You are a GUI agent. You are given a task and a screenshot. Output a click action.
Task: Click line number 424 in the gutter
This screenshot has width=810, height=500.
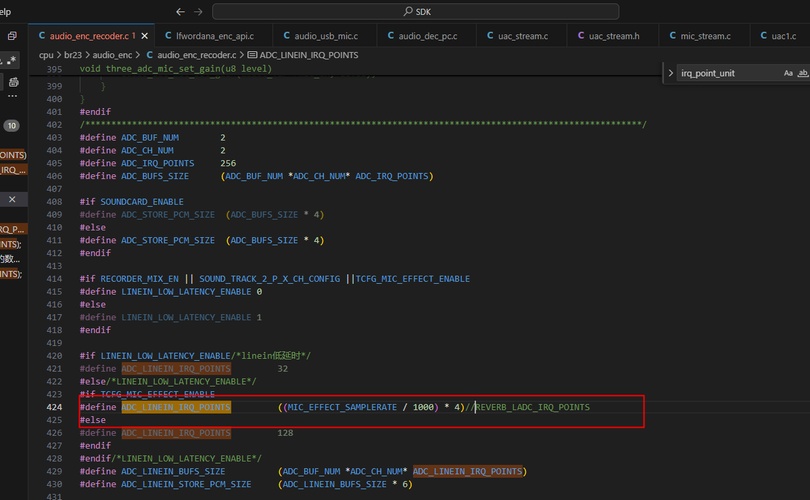(54, 407)
